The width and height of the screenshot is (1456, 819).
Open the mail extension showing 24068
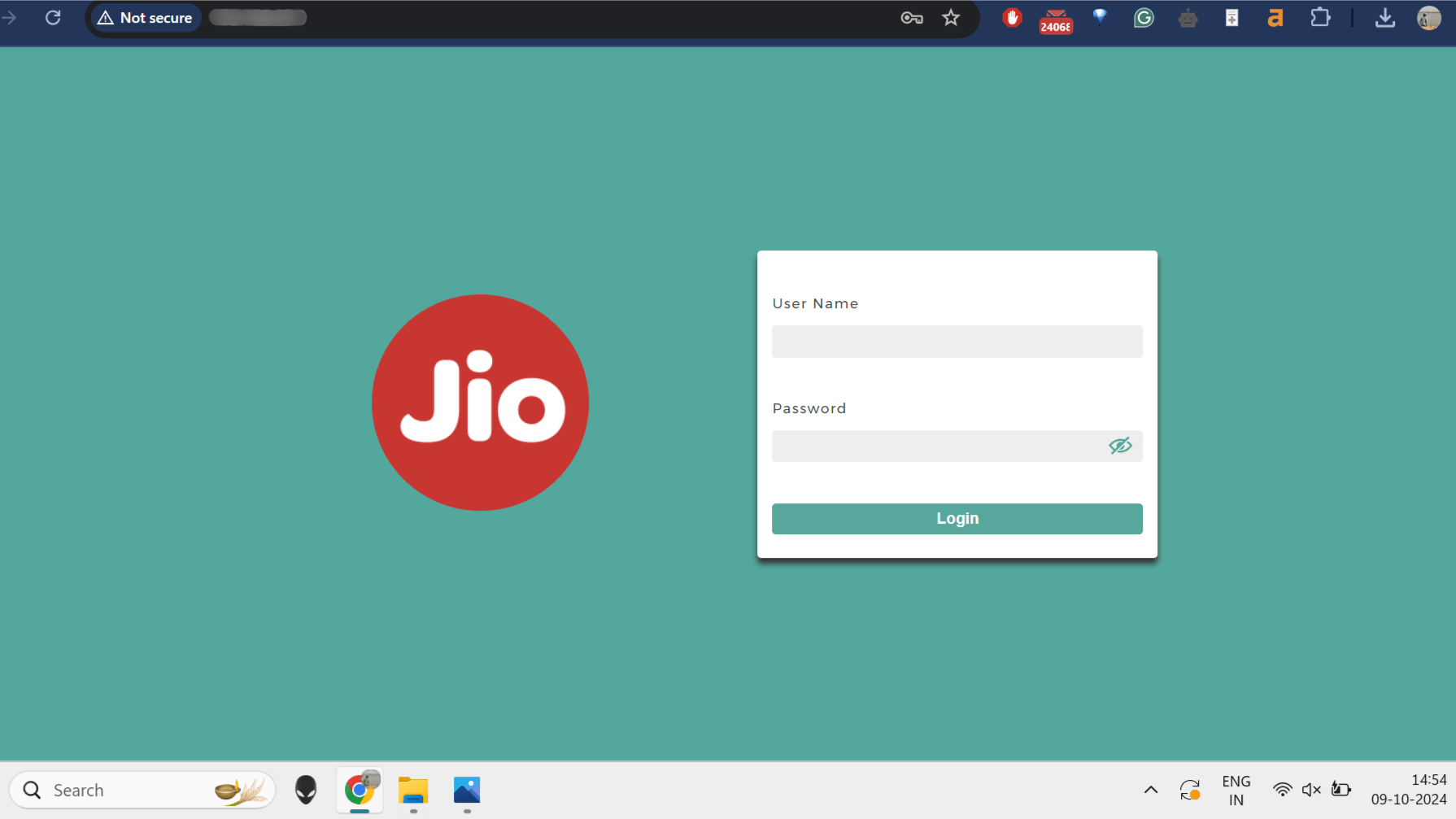tap(1056, 20)
